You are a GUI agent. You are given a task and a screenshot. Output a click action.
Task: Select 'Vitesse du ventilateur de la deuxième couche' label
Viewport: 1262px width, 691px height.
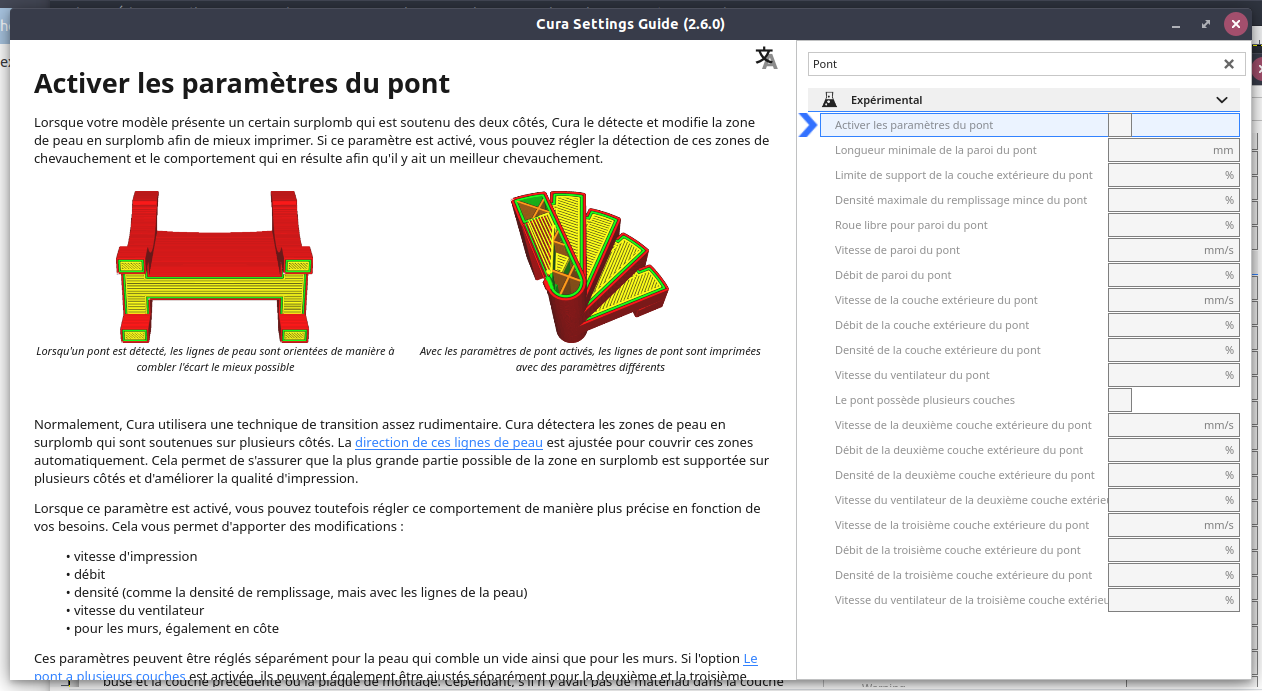971,500
